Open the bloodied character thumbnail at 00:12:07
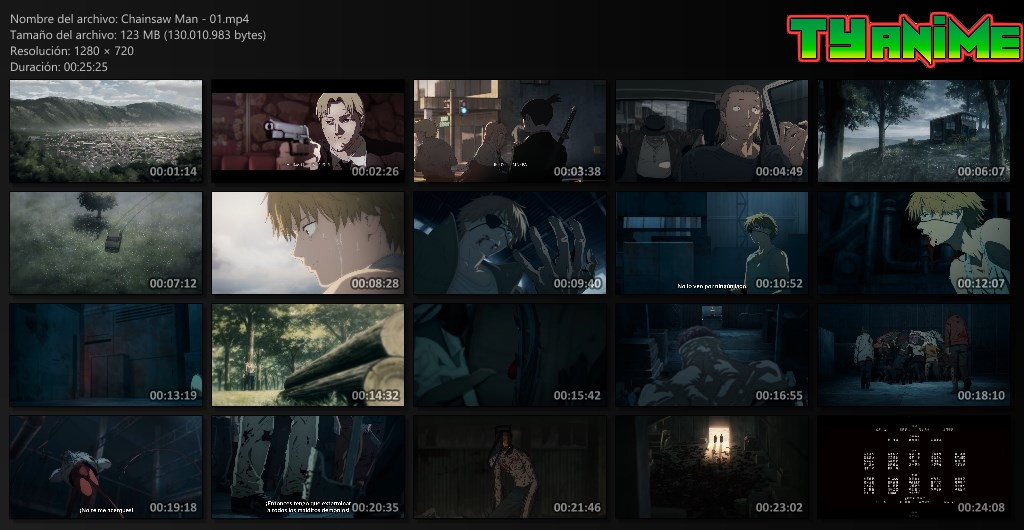 [914, 243]
